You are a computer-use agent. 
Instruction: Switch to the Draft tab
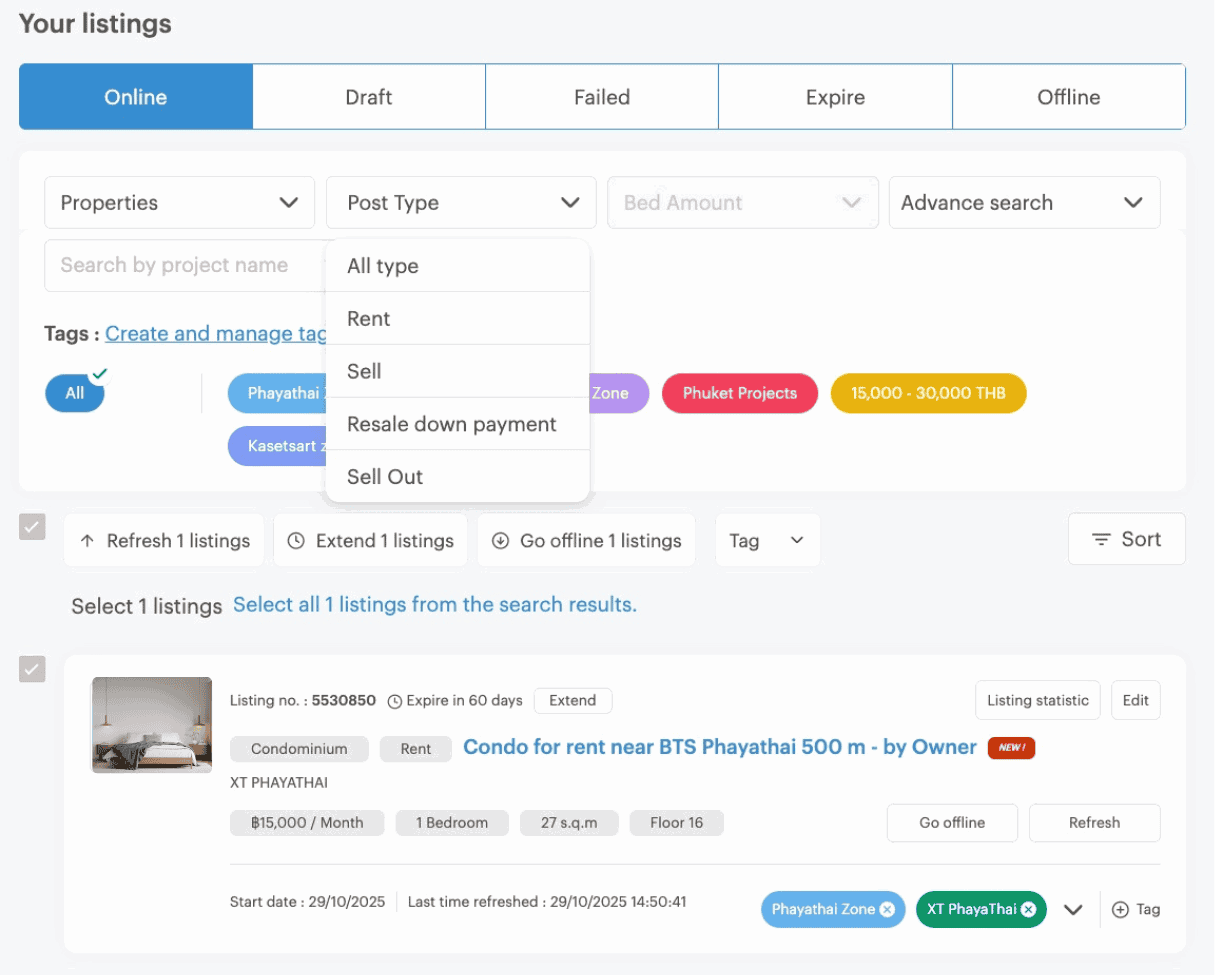[x=368, y=96]
